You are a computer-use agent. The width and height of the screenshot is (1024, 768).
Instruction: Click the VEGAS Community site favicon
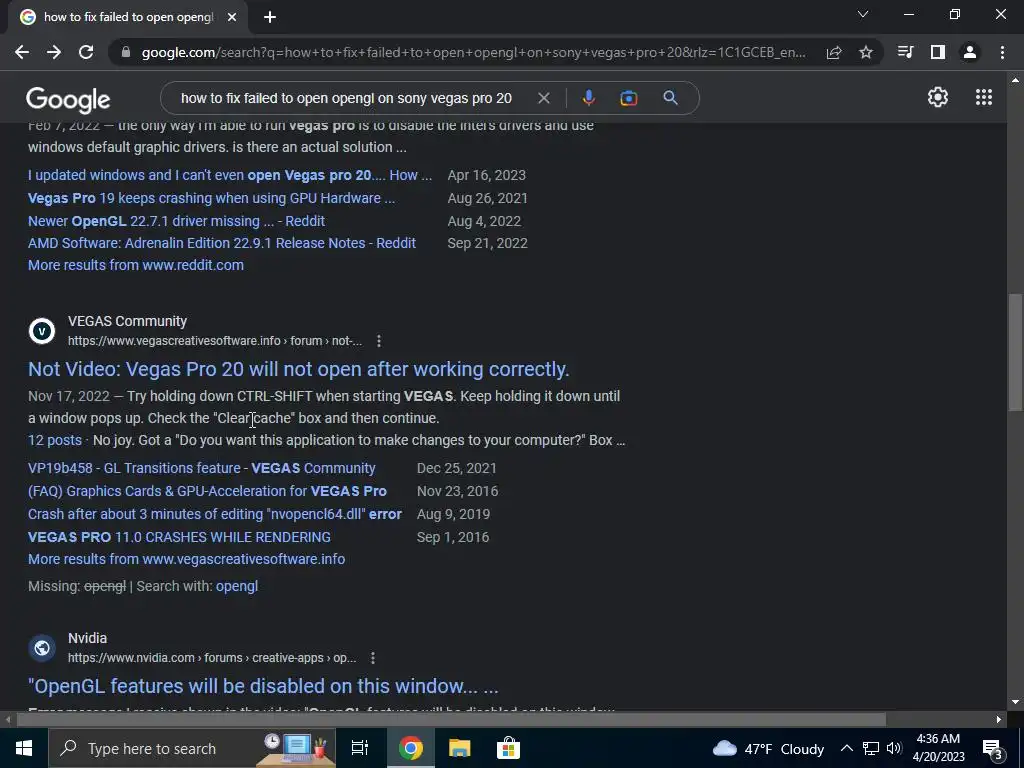point(42,331)
